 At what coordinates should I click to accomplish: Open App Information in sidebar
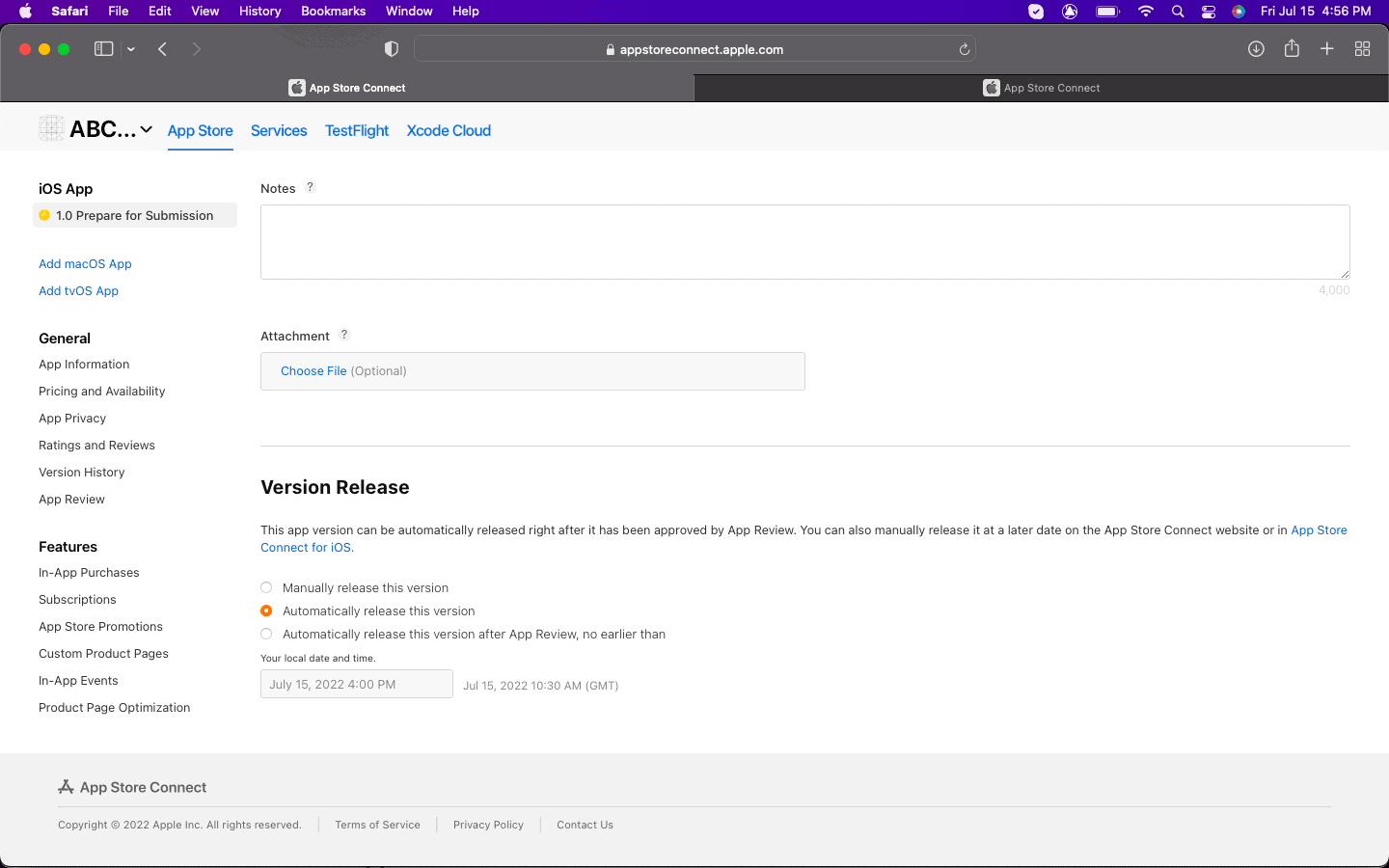84,364
